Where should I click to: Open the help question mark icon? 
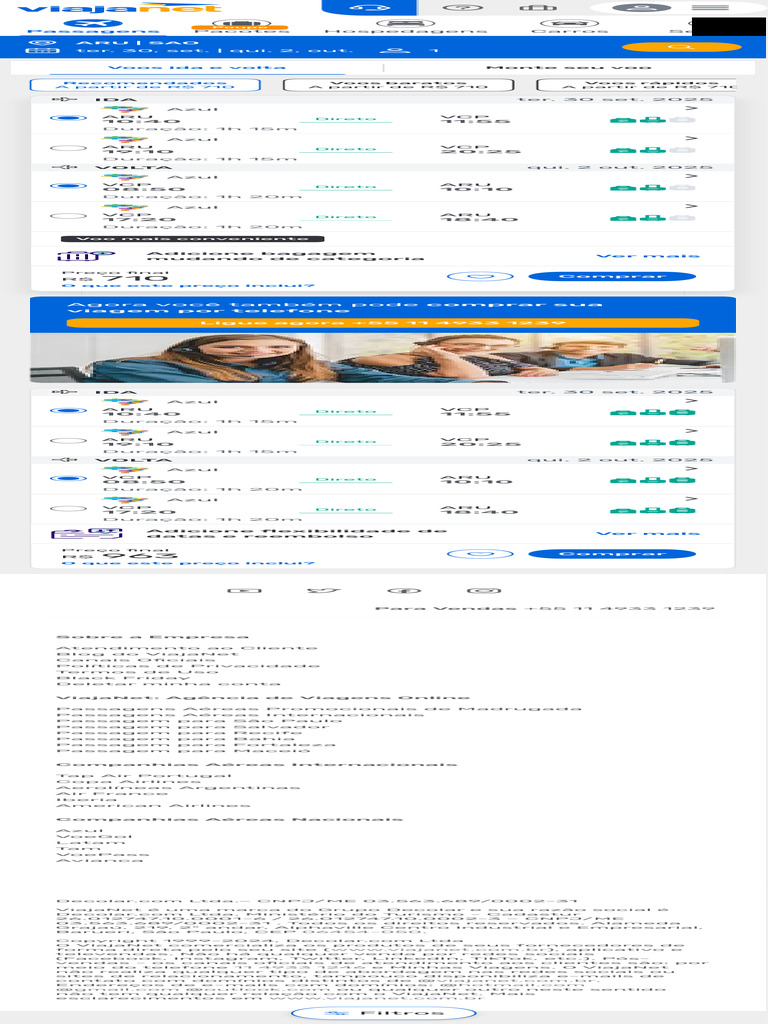[x=463, y=8]
